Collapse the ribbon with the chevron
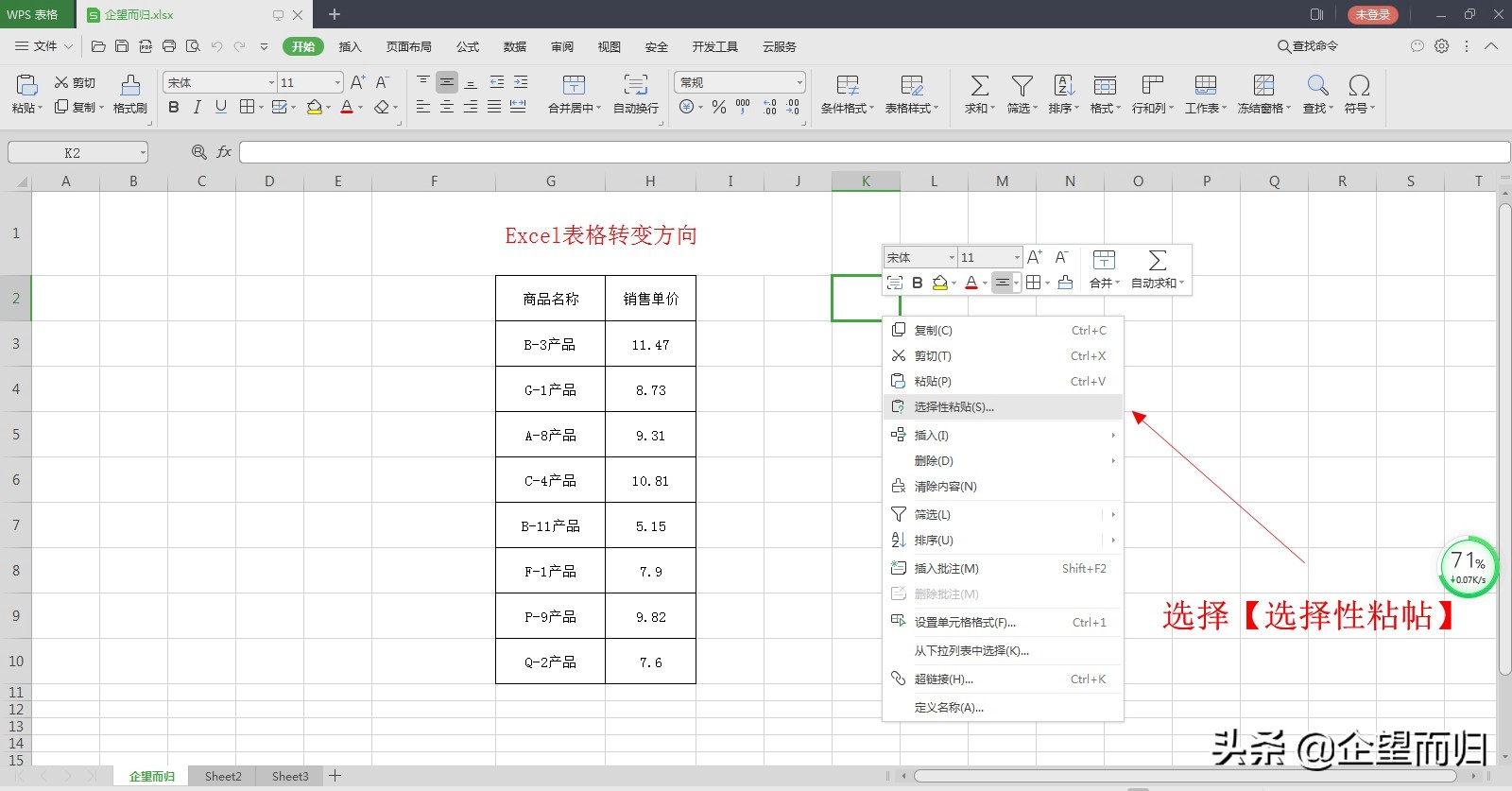 (1491, 45)
